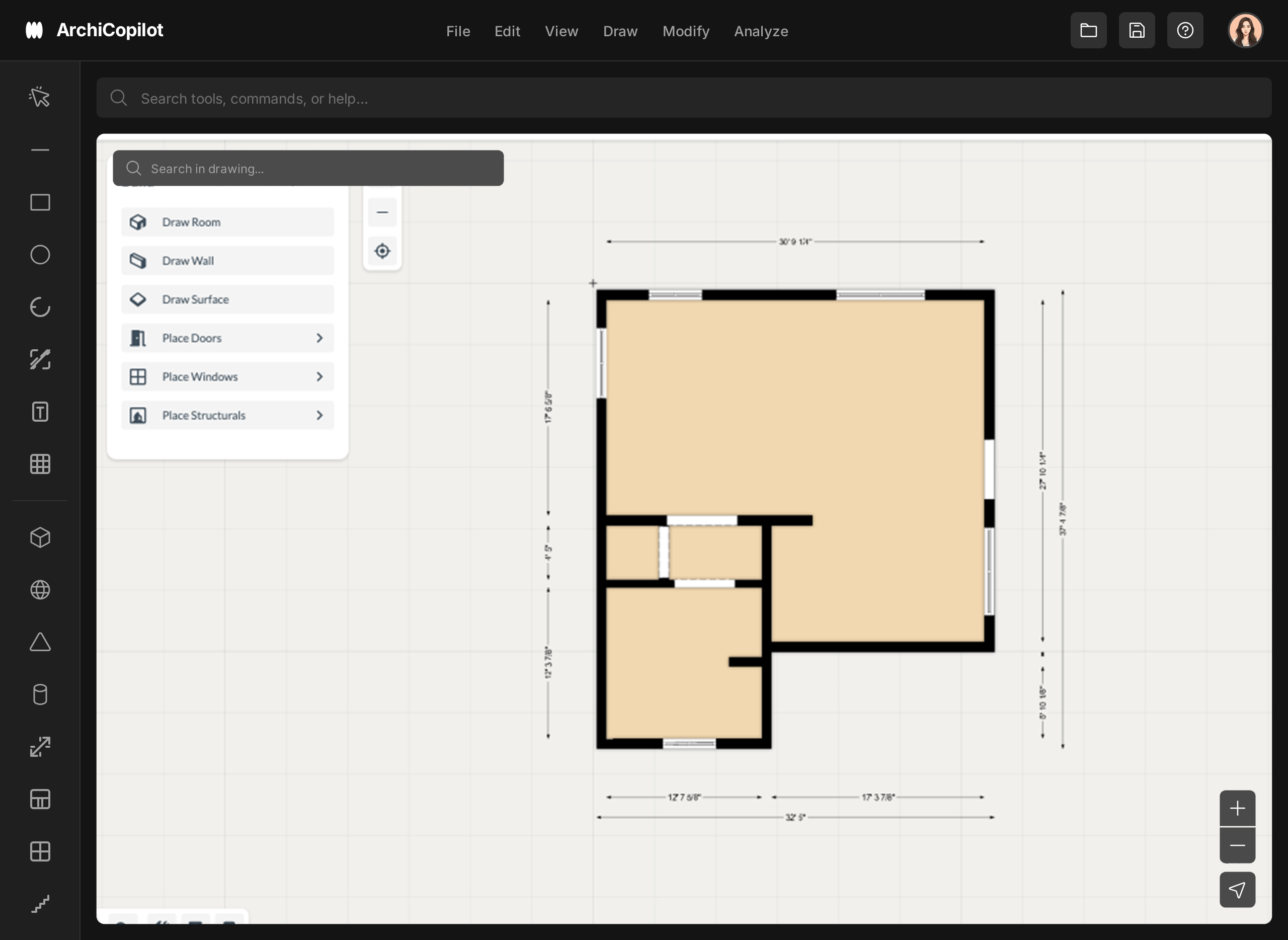Select the stairs tool in sidebar
The height and width of the screenshot is (940, 1288).
pyautogui.click(x=40, y=904)
